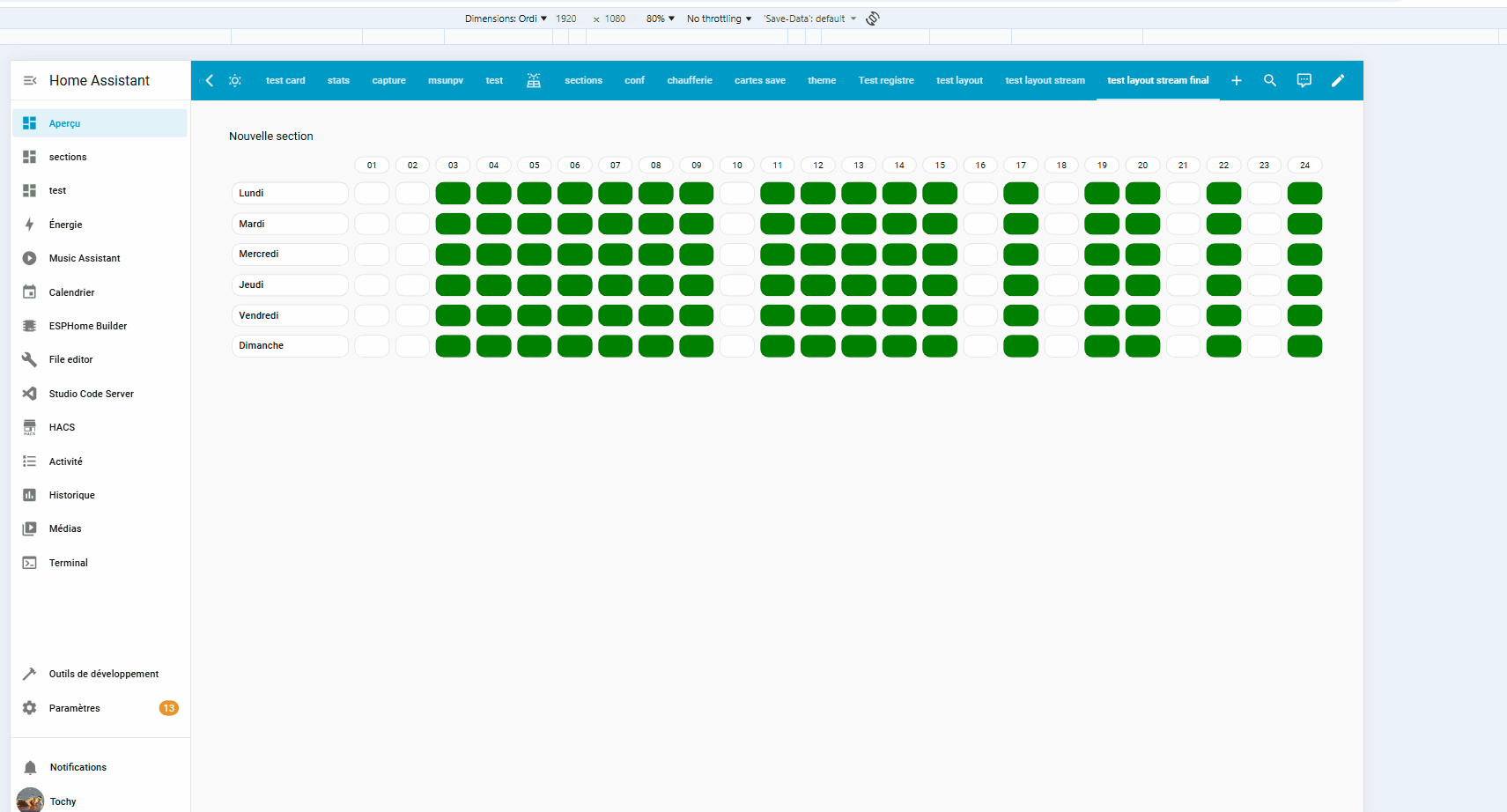1507x812 pixels.
Task: Show the Activité logbook
Action: pyautogui.click(x=100, y=461)
